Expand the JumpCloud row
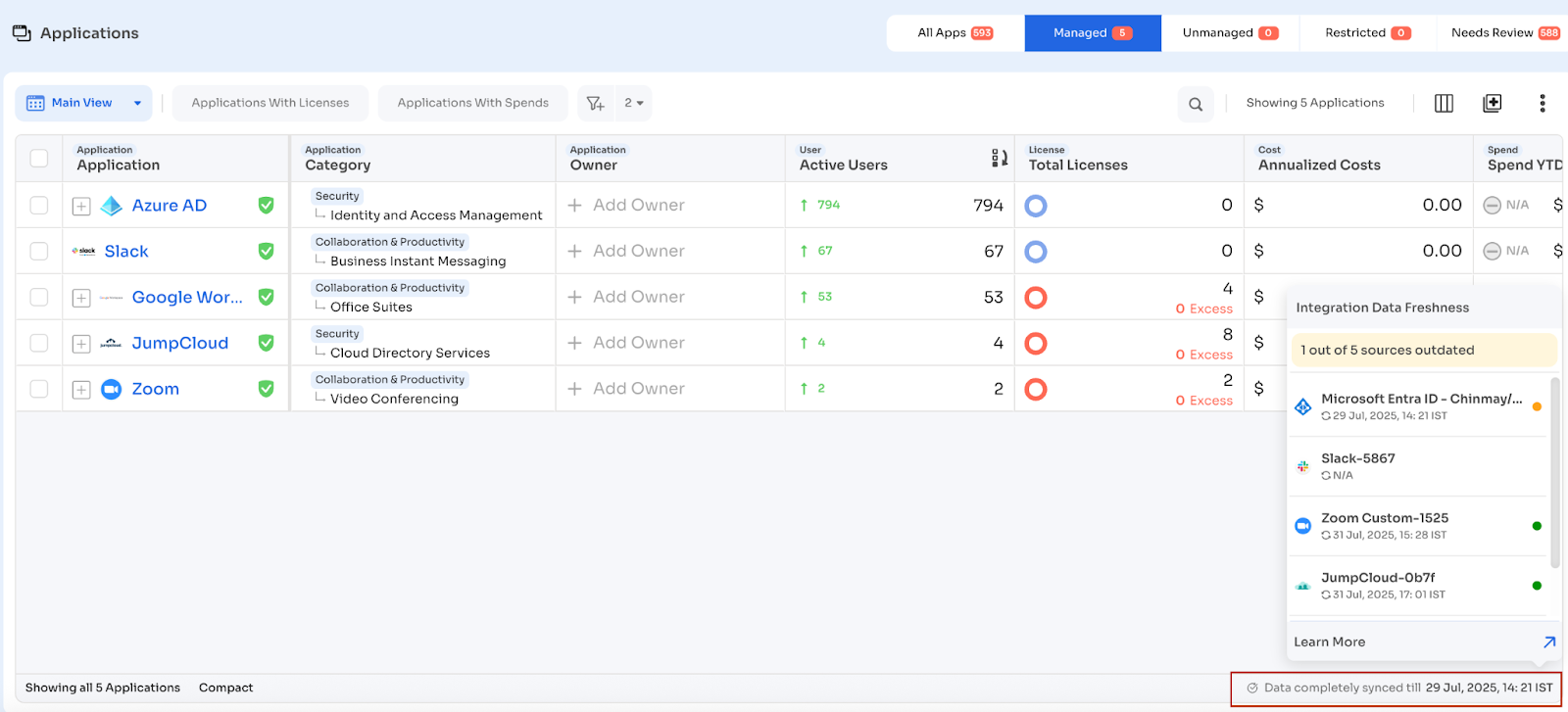The image size is (1568, 712). (81, 344)
